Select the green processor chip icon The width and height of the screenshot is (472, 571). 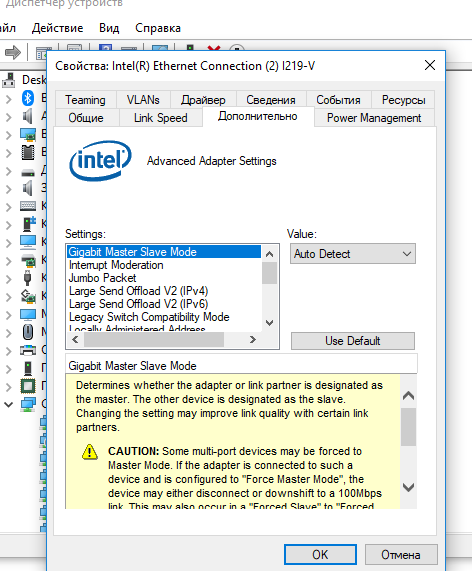28,386
